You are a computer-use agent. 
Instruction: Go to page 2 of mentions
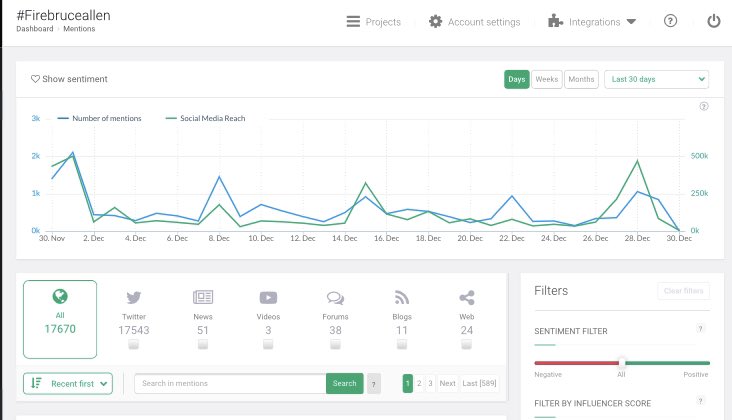(x=419, y=384)
